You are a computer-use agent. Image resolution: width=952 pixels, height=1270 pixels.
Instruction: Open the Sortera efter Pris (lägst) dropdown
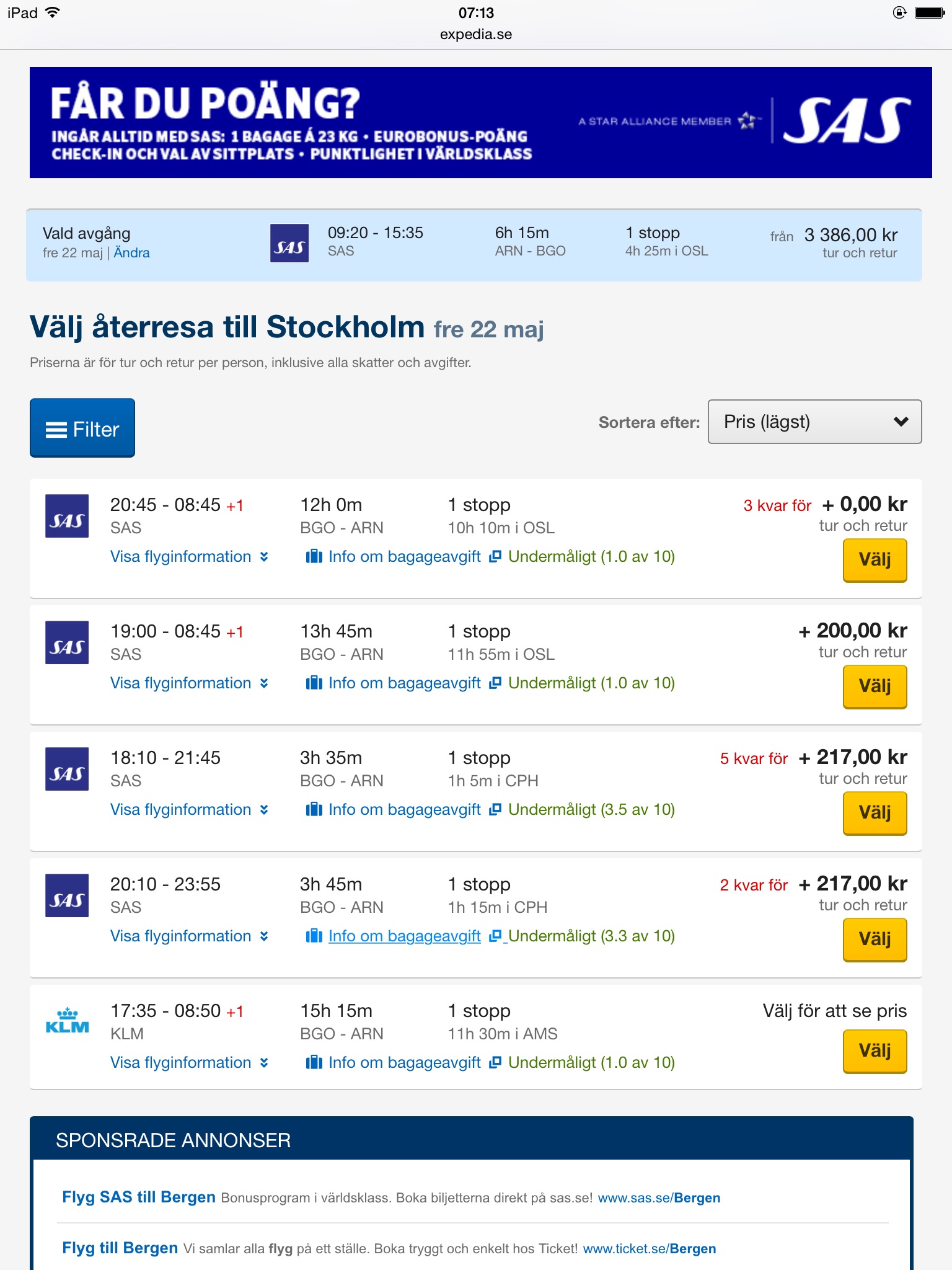[814, 422]
